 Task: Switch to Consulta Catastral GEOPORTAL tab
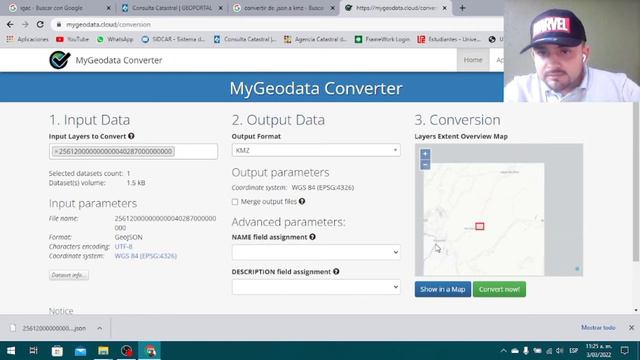point(171,8)
